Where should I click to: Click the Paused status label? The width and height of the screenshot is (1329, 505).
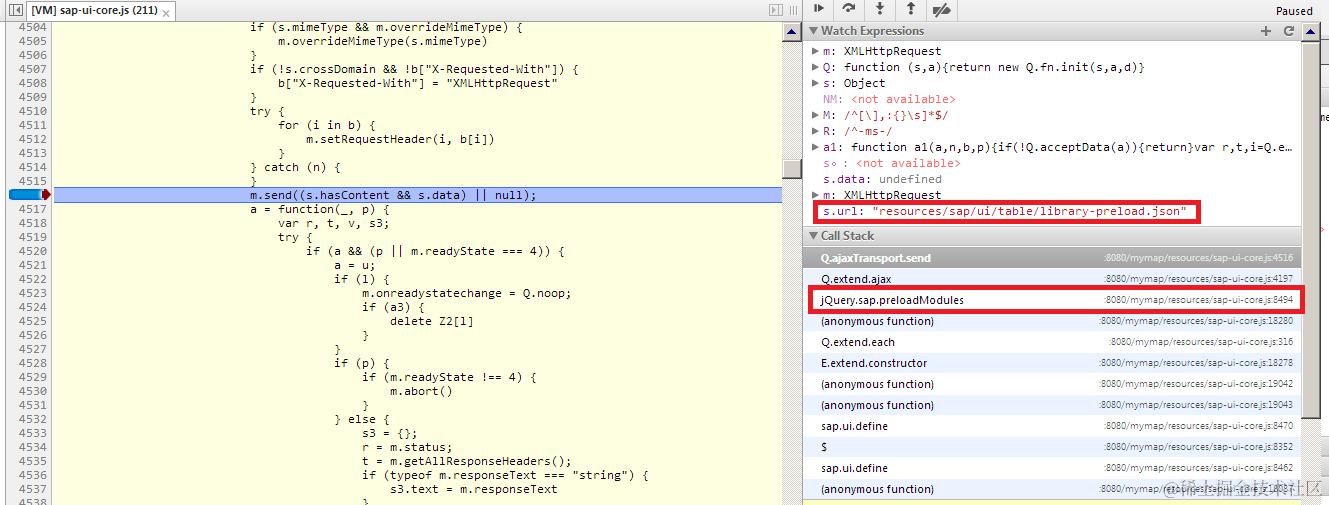coord(1295,11)
